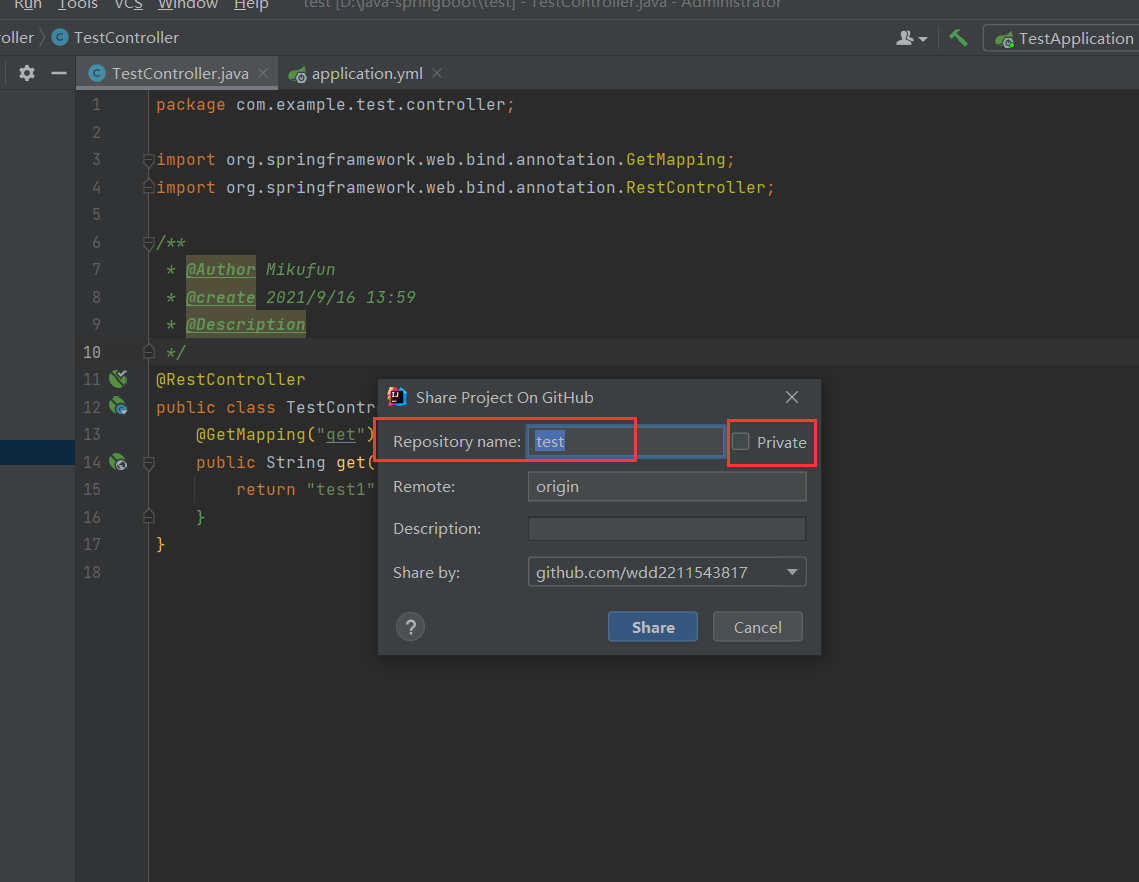1139x882 pixels.
Task: Toggle fold marker at comment end line 10
Action: pos(148,352)
